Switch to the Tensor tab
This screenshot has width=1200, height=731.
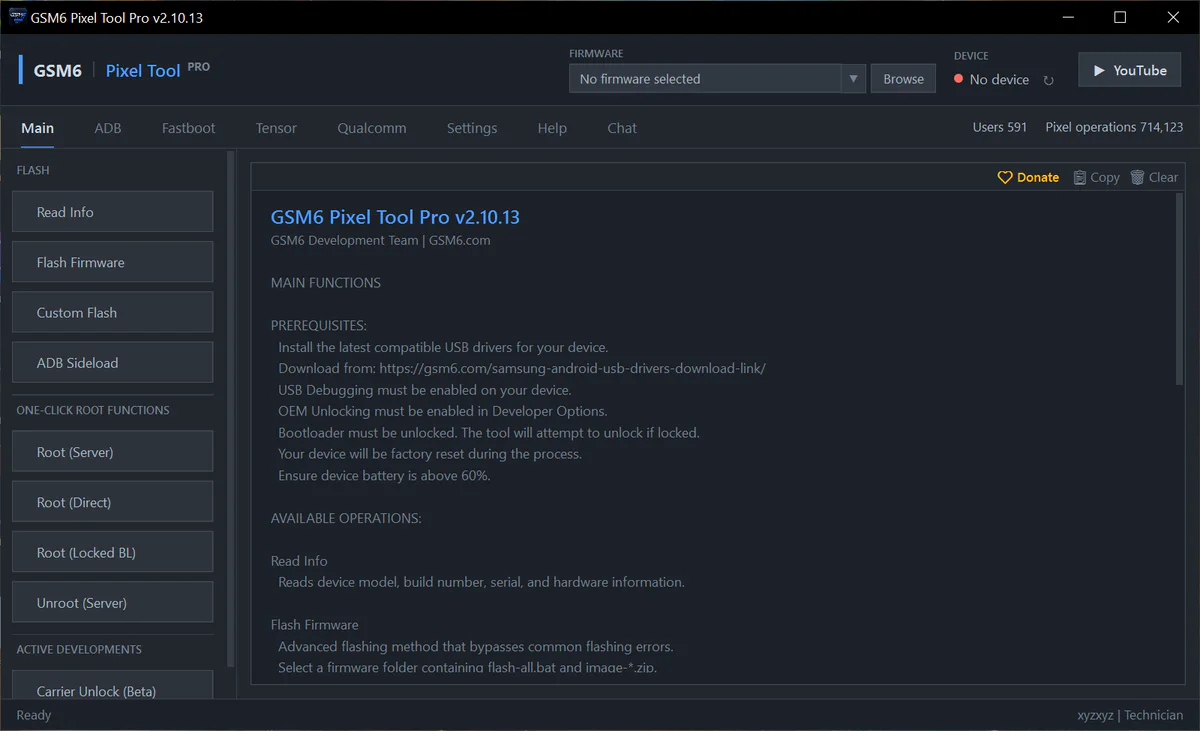click(x=276, y=128)
